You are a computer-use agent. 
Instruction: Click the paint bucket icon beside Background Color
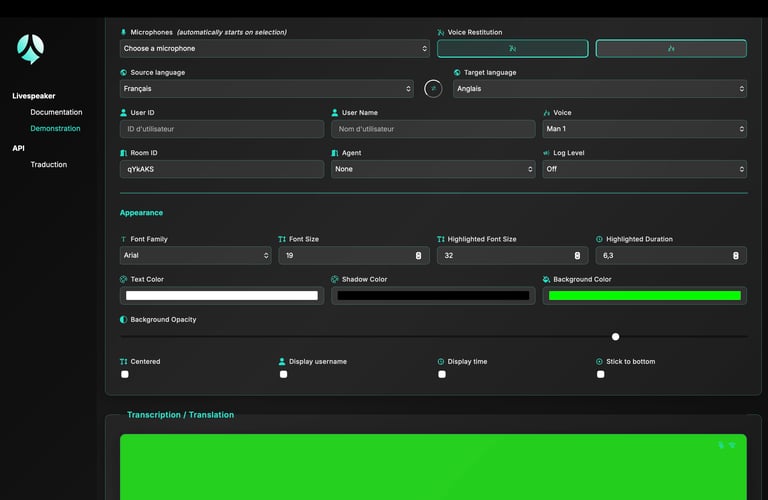click(547, 279)
